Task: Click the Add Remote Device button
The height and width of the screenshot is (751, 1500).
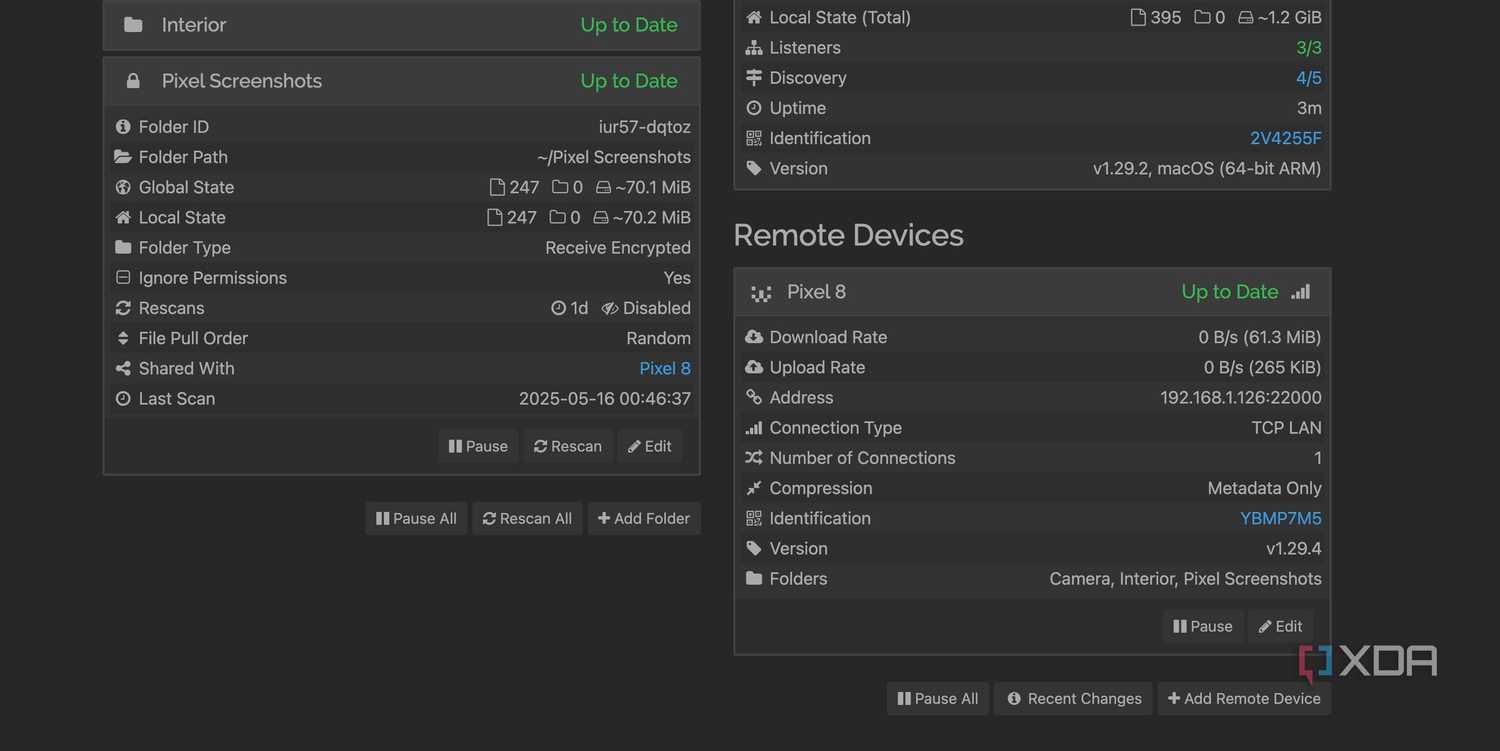Action: [1244, 698]
